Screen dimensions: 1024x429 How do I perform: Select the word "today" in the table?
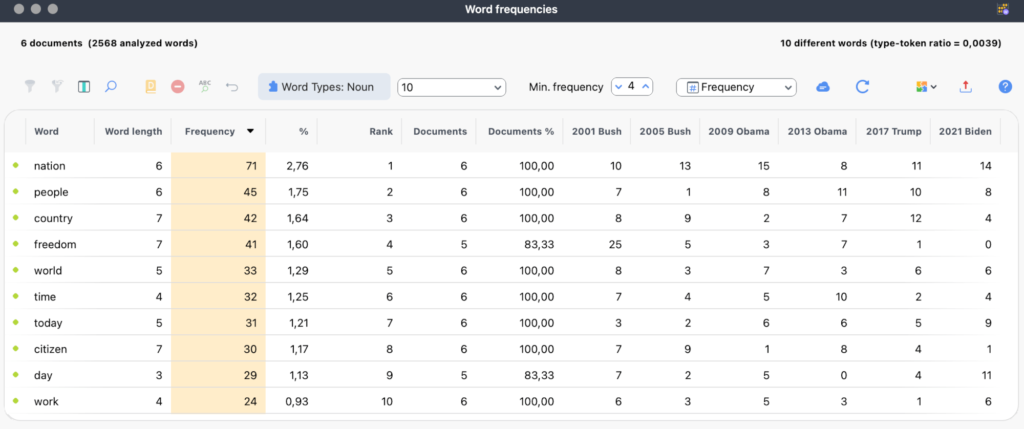(48, 323)
